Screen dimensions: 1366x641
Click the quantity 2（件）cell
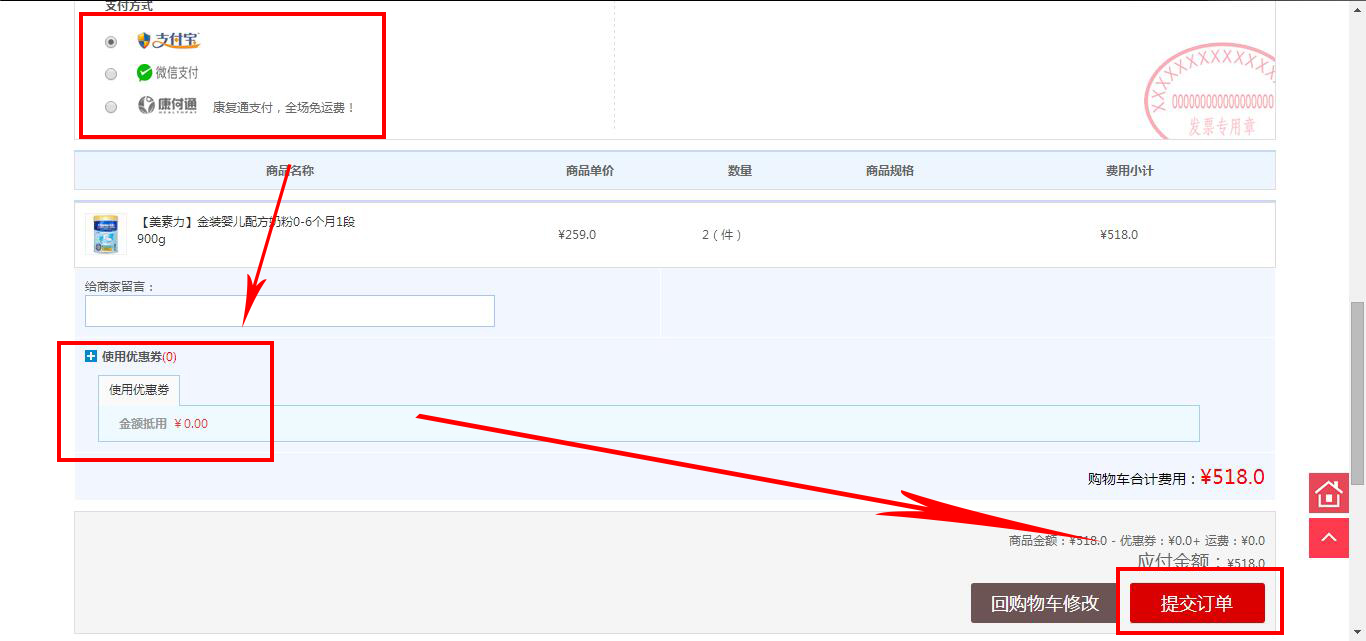pyautogui.click(x=722, y=235)
